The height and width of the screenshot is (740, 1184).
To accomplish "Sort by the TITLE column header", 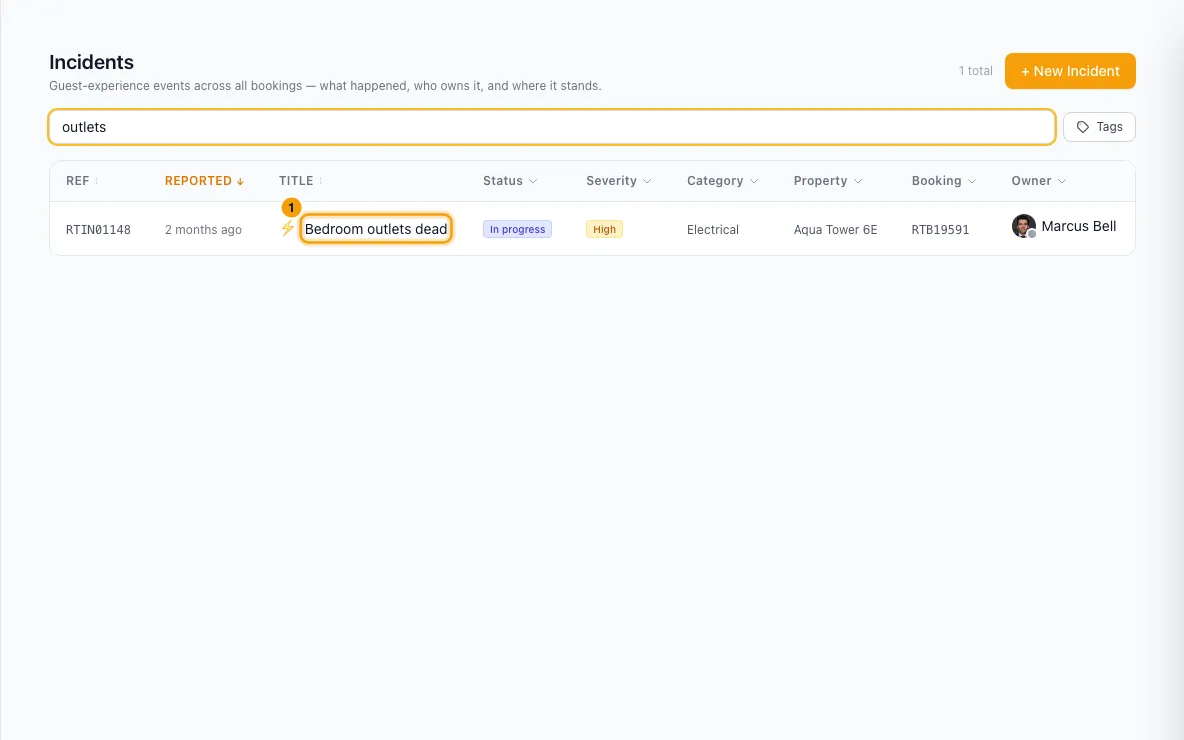I will tap(301, 180).
